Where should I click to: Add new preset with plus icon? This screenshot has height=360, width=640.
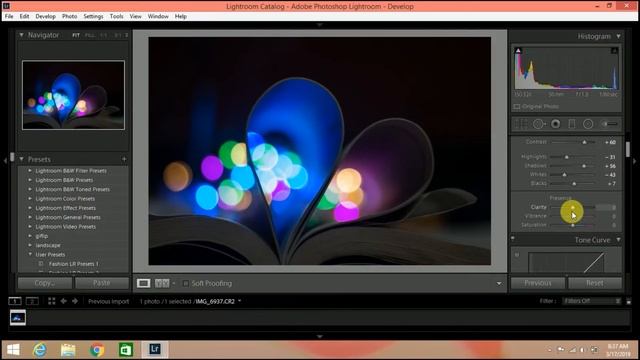pos(124,159)
